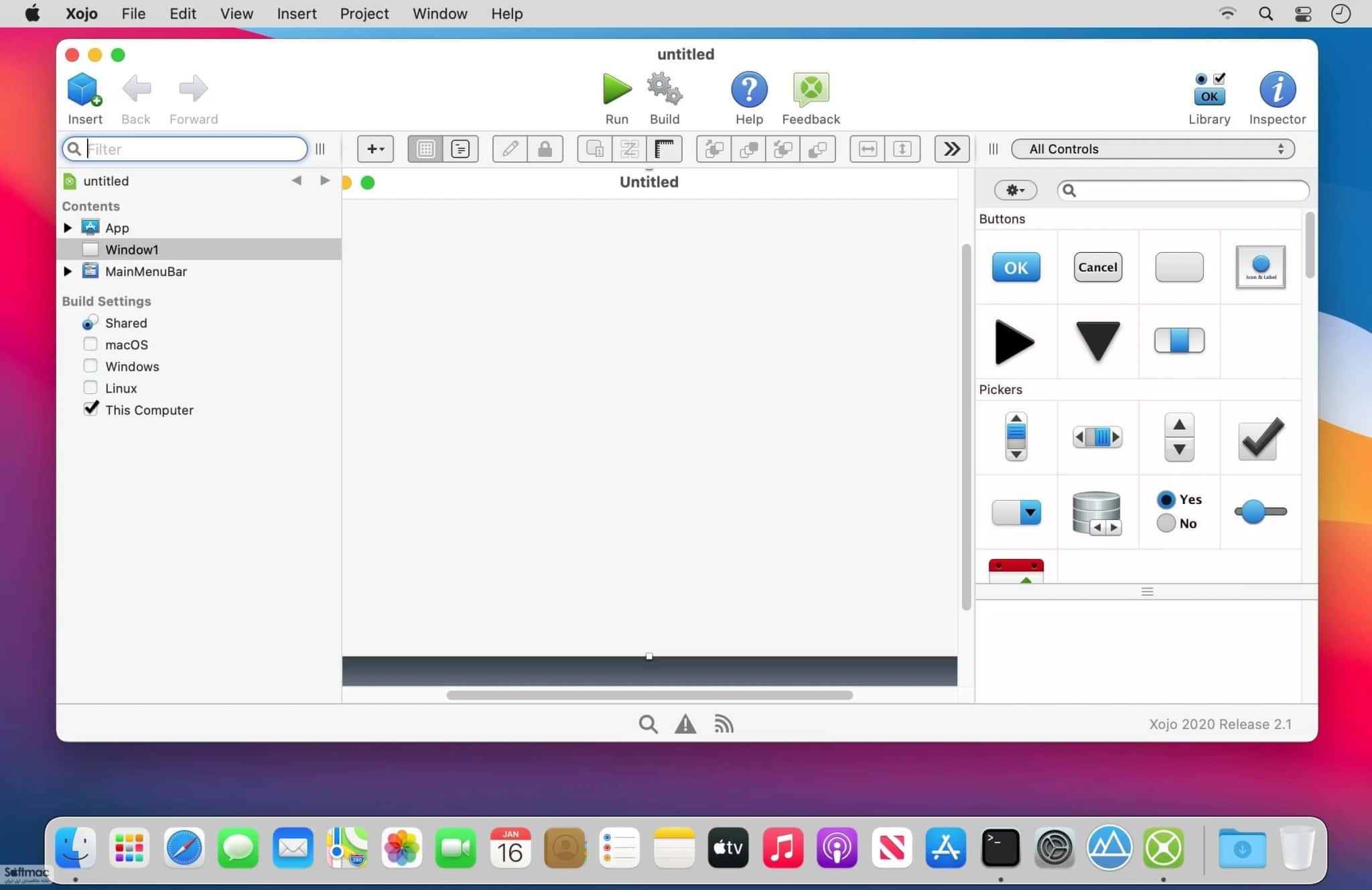Open the Window menu
Viewport: 1372px width, 890px height.
tap(439, 13)
